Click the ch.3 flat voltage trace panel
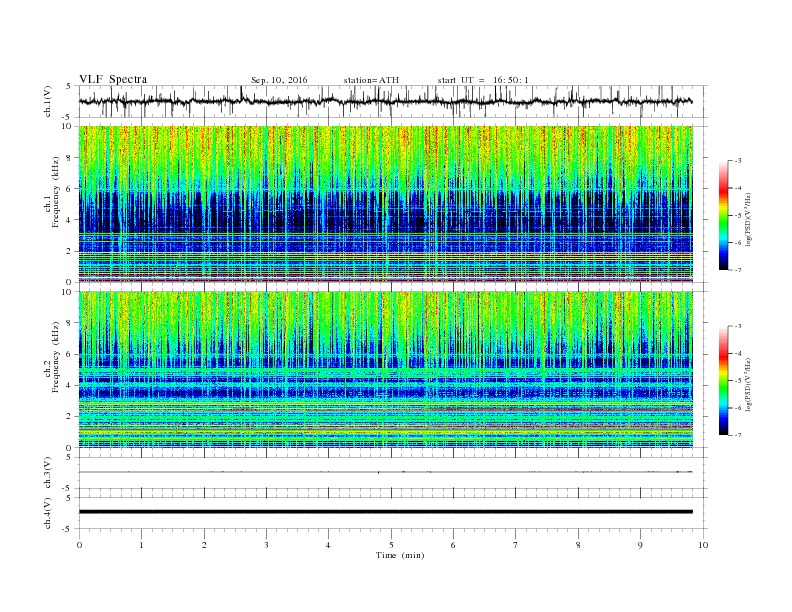Screen dimensions: 792x612 pos(393,473)
